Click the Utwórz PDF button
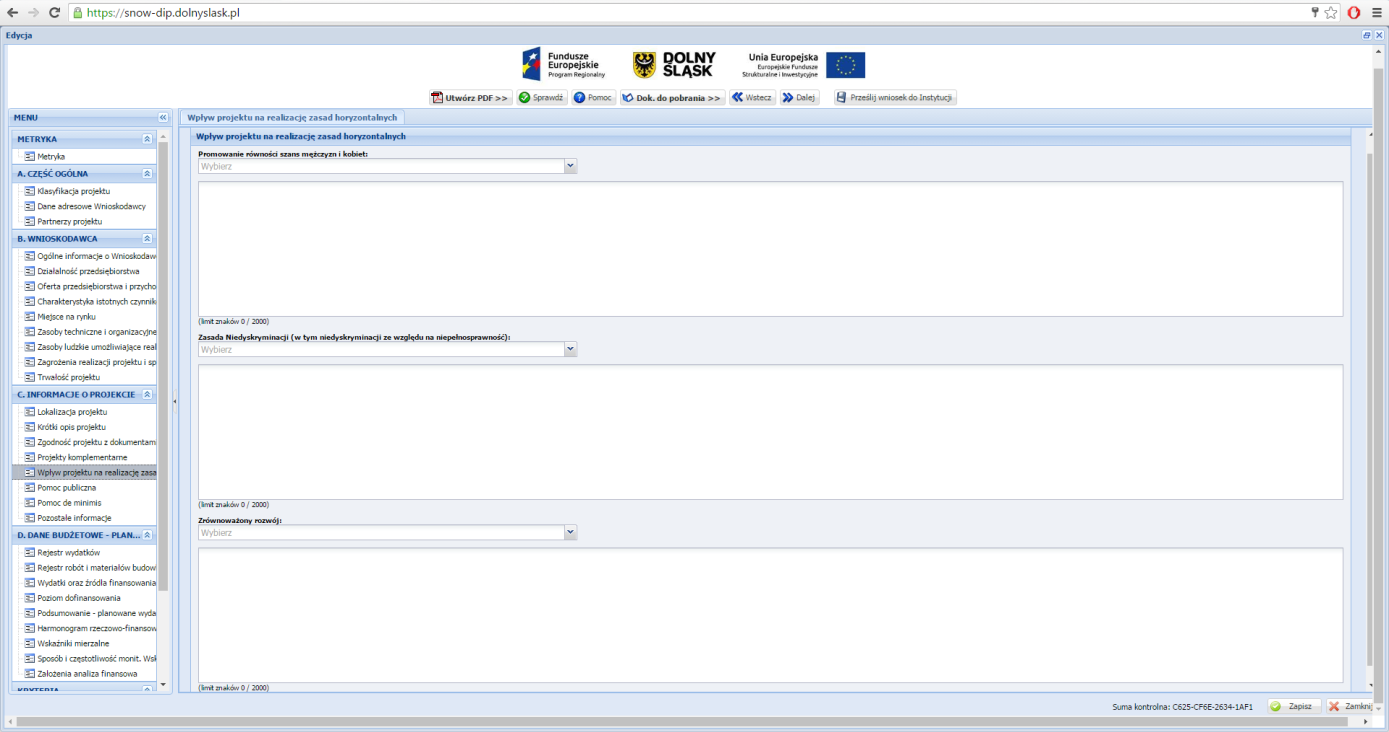The image size is (1389, 732). coord(471,98)
